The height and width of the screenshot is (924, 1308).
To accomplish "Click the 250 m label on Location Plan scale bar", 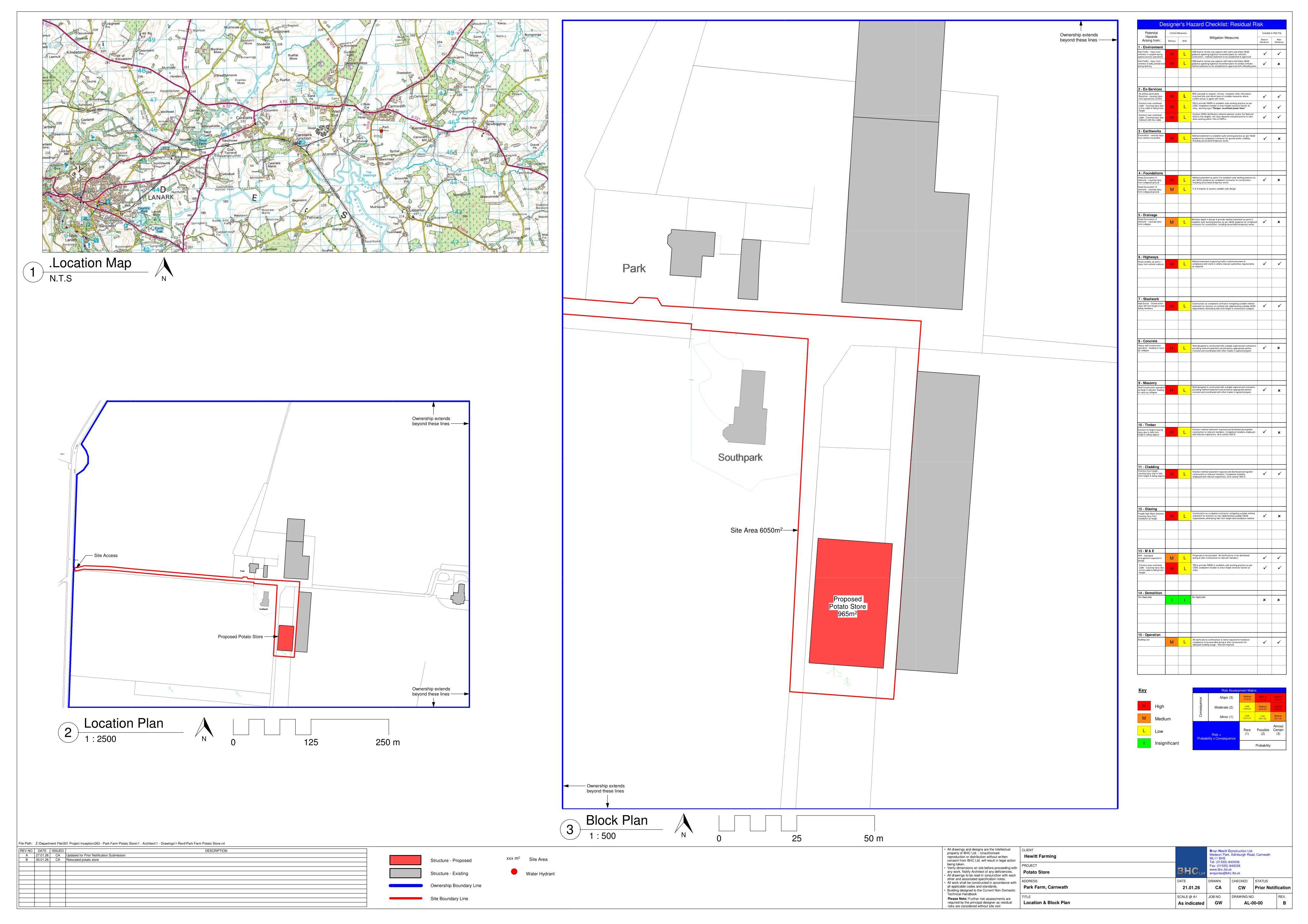I will (x=387, y=742).
